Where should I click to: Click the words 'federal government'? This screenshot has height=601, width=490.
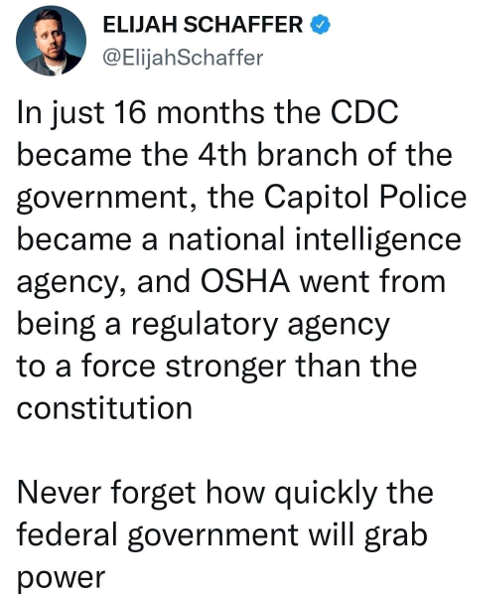(x=158, y=535)
